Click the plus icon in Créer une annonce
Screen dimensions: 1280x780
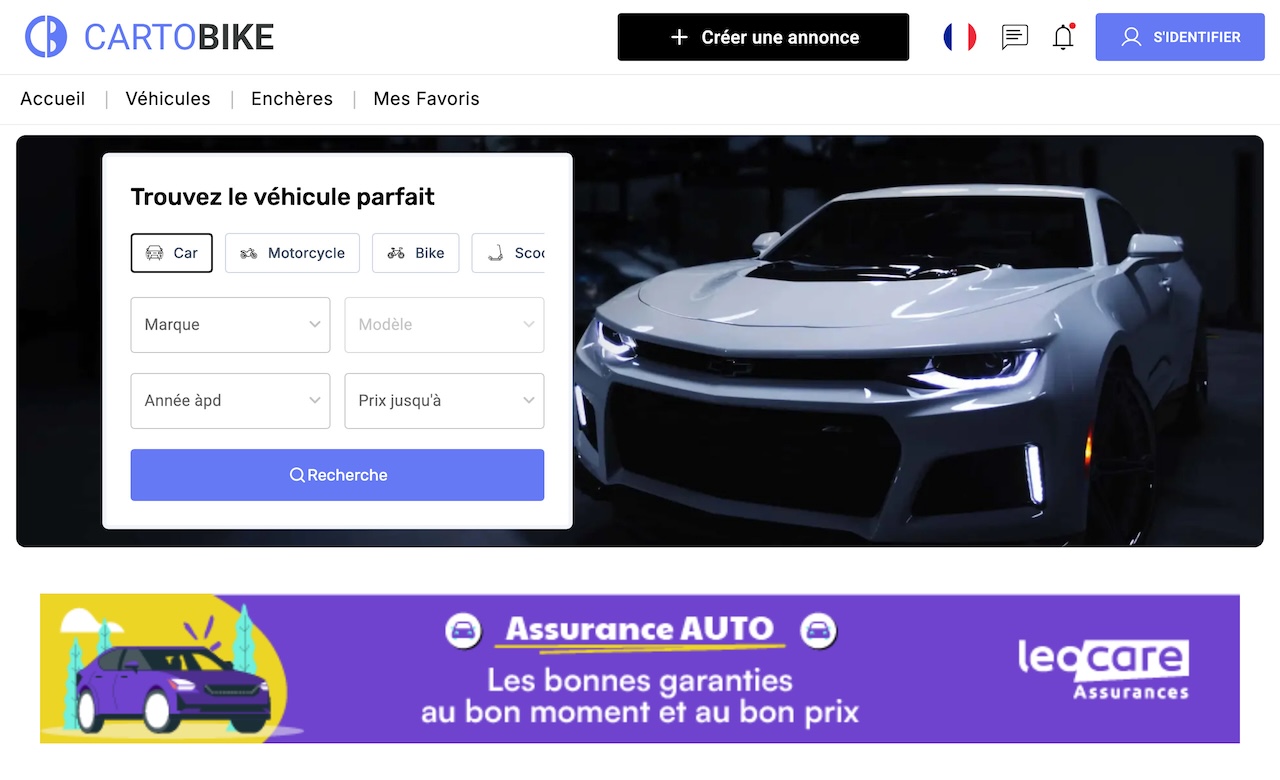coord(679,37)
